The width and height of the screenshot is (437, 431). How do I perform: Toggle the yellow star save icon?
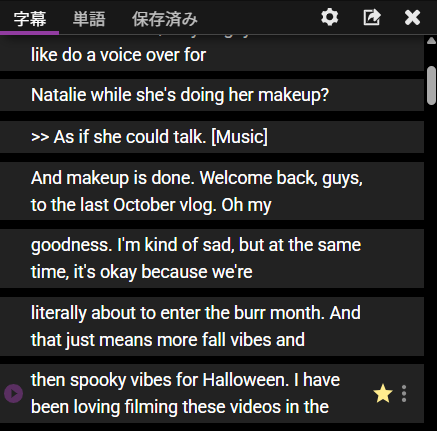(383, 394)
